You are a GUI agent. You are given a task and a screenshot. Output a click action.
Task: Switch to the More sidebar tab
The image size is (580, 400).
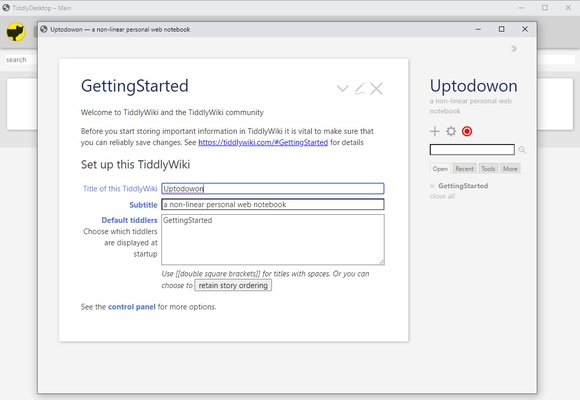[510, 169]
